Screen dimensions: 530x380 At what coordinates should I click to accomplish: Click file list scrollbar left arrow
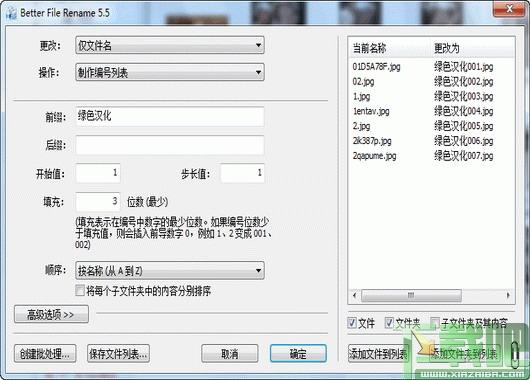355,295
